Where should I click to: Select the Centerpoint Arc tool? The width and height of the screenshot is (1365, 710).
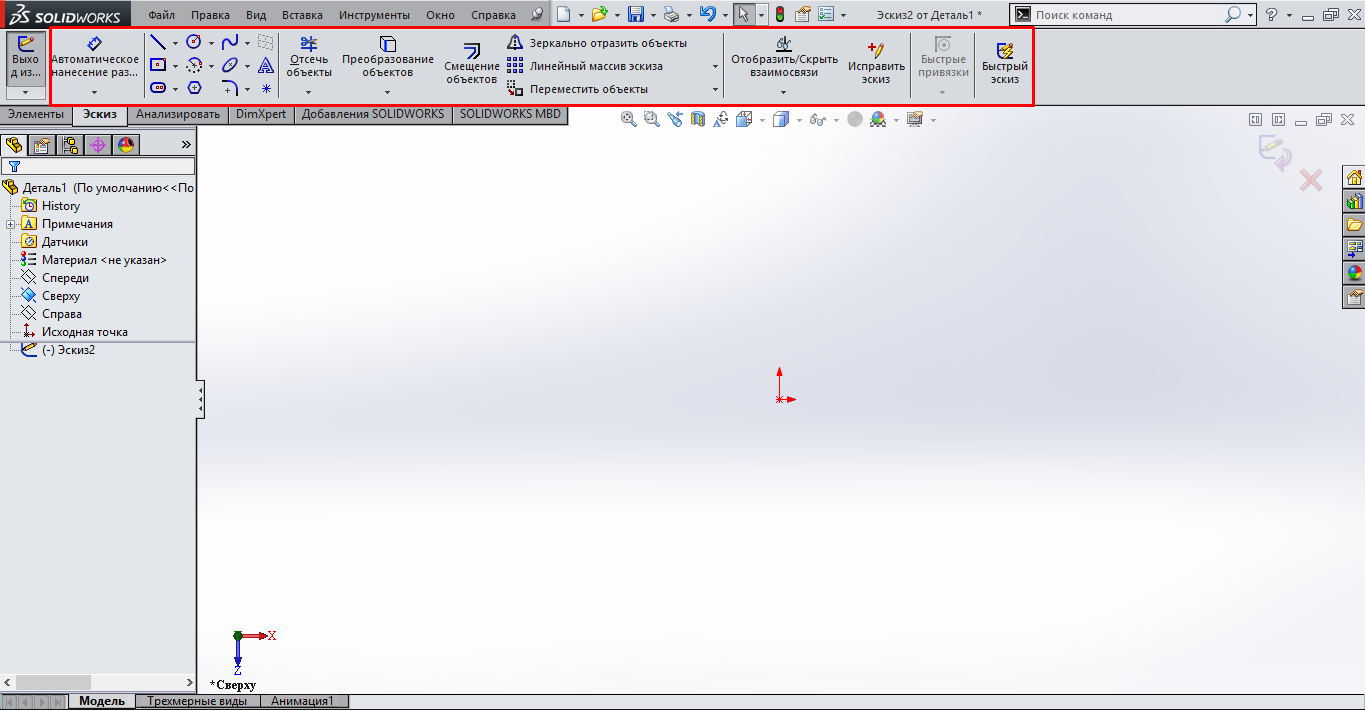pos(194,65)
